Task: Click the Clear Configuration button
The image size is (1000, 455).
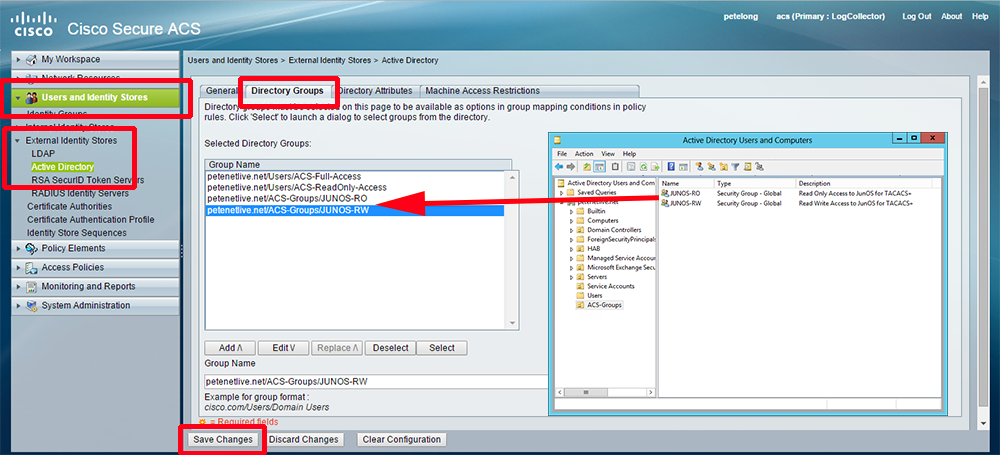Action: (x=402, y=440)
